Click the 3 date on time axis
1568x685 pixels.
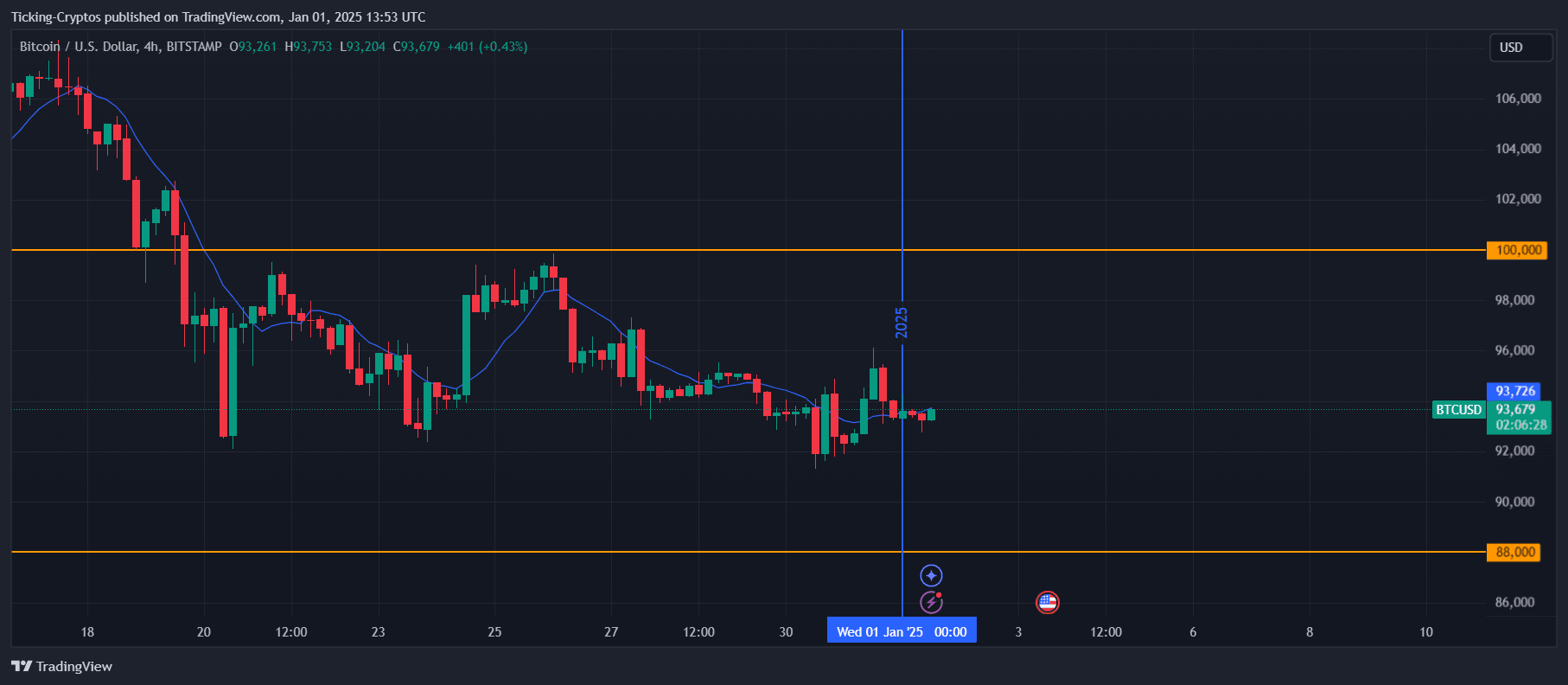tap(1018, 631)
